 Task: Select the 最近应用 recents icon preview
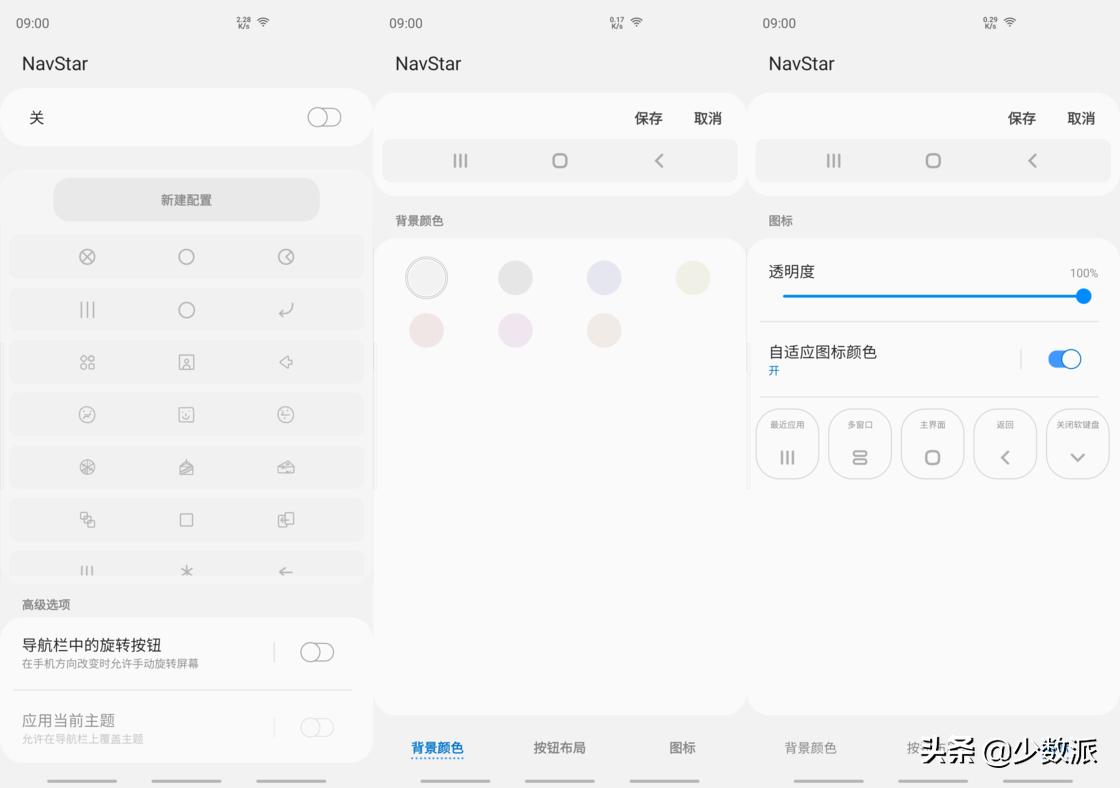tap(787, 444)
